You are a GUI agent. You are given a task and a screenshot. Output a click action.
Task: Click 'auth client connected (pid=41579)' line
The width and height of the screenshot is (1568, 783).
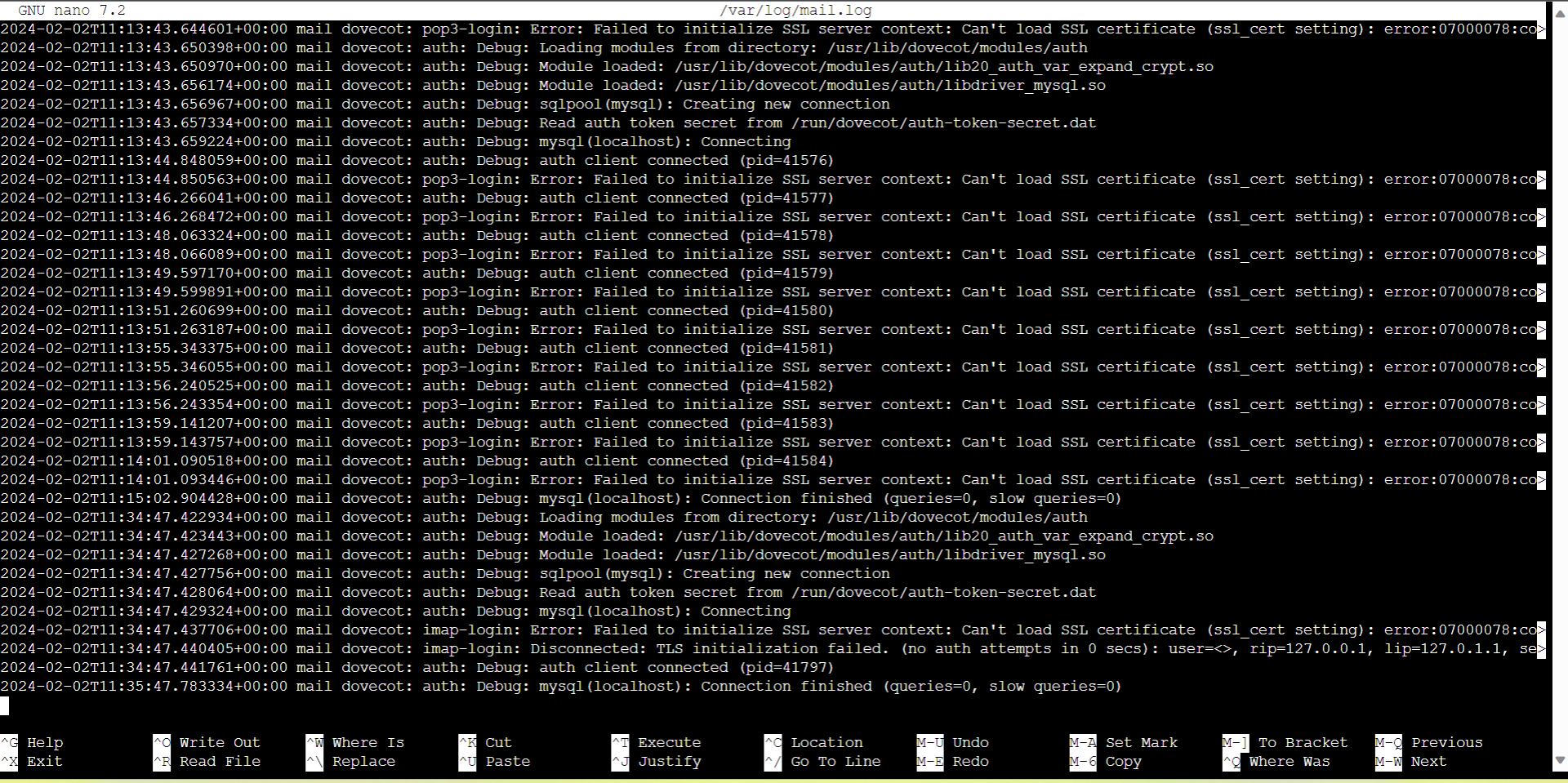(416, 274)
